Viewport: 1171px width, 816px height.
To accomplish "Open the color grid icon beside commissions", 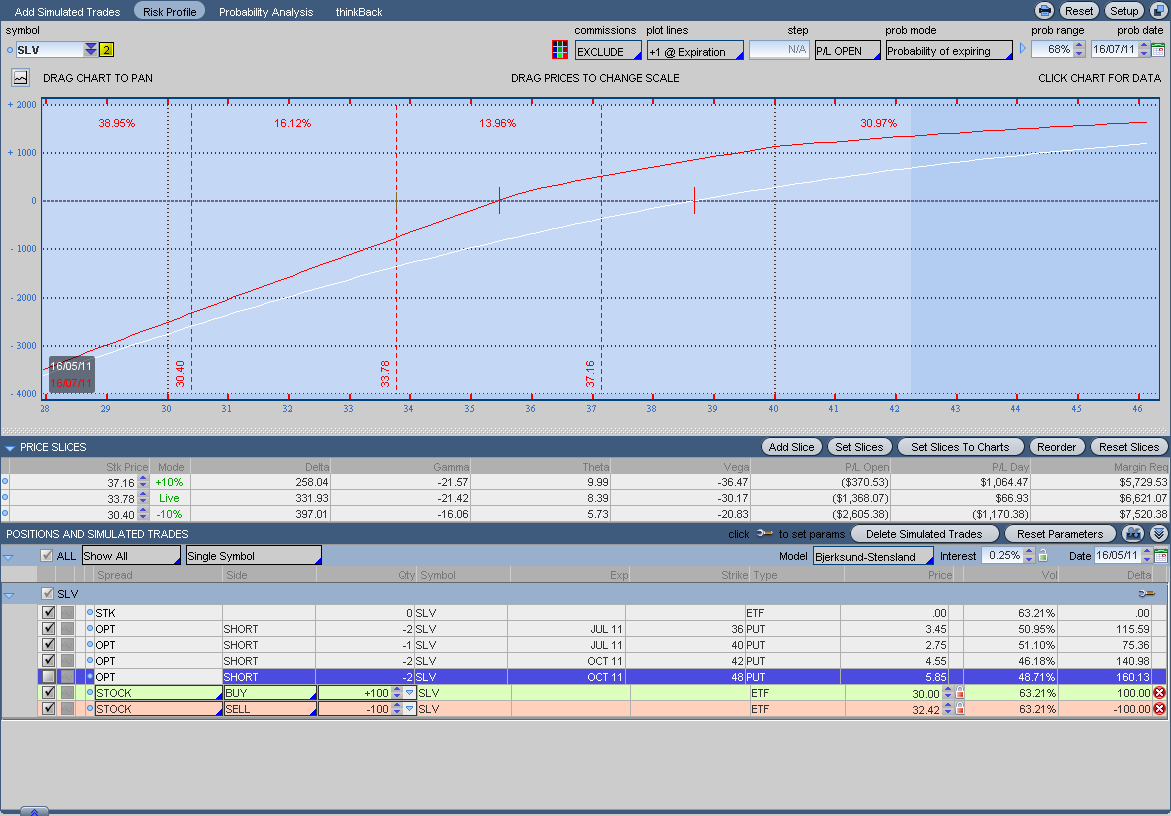I will click(x=559, y=50).
